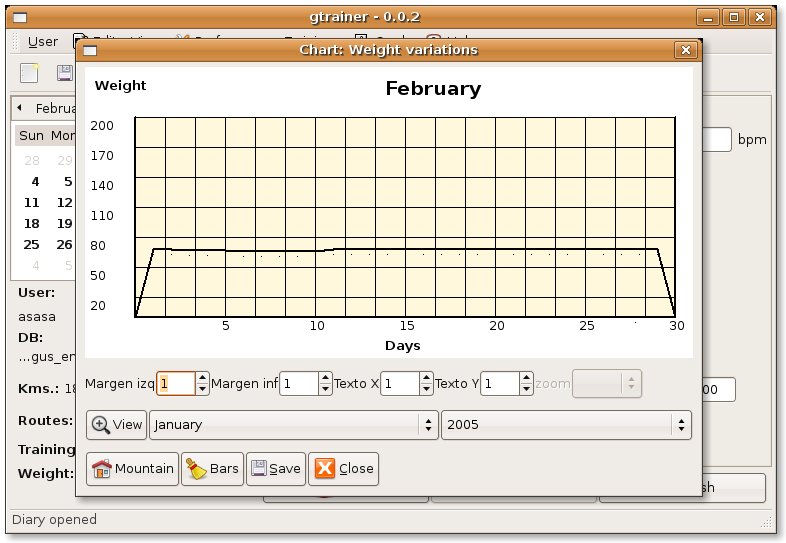786x543 pixels.
Task: Click the Margen inf input field
Action: pos(299,384)
